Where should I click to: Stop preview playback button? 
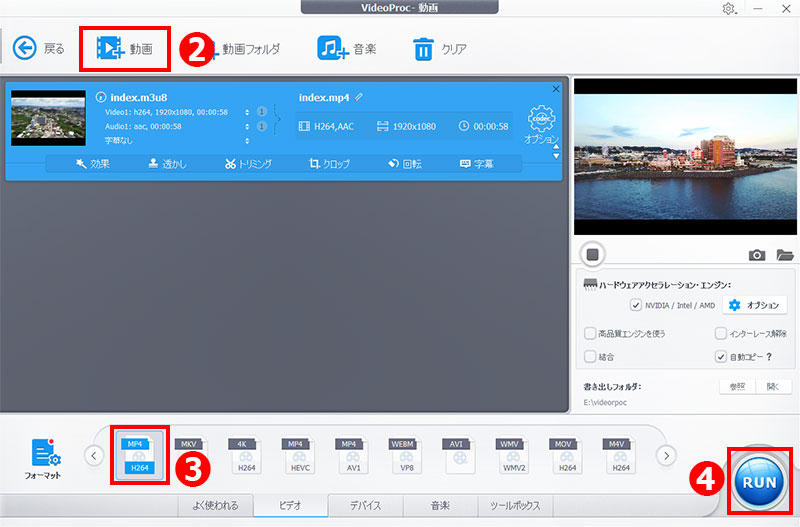[x=592, y=254]
